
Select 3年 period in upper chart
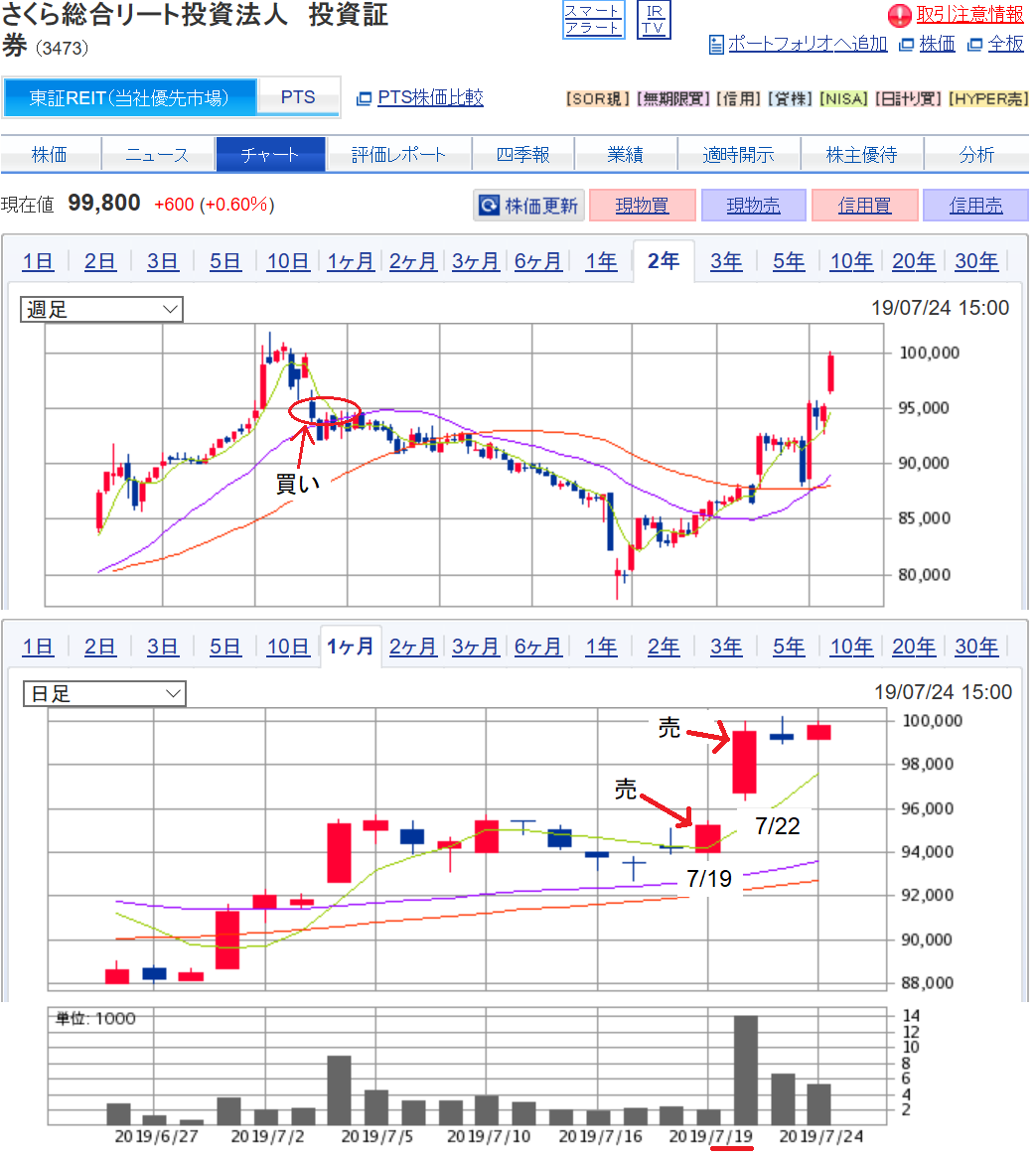(x=726, y=261)
